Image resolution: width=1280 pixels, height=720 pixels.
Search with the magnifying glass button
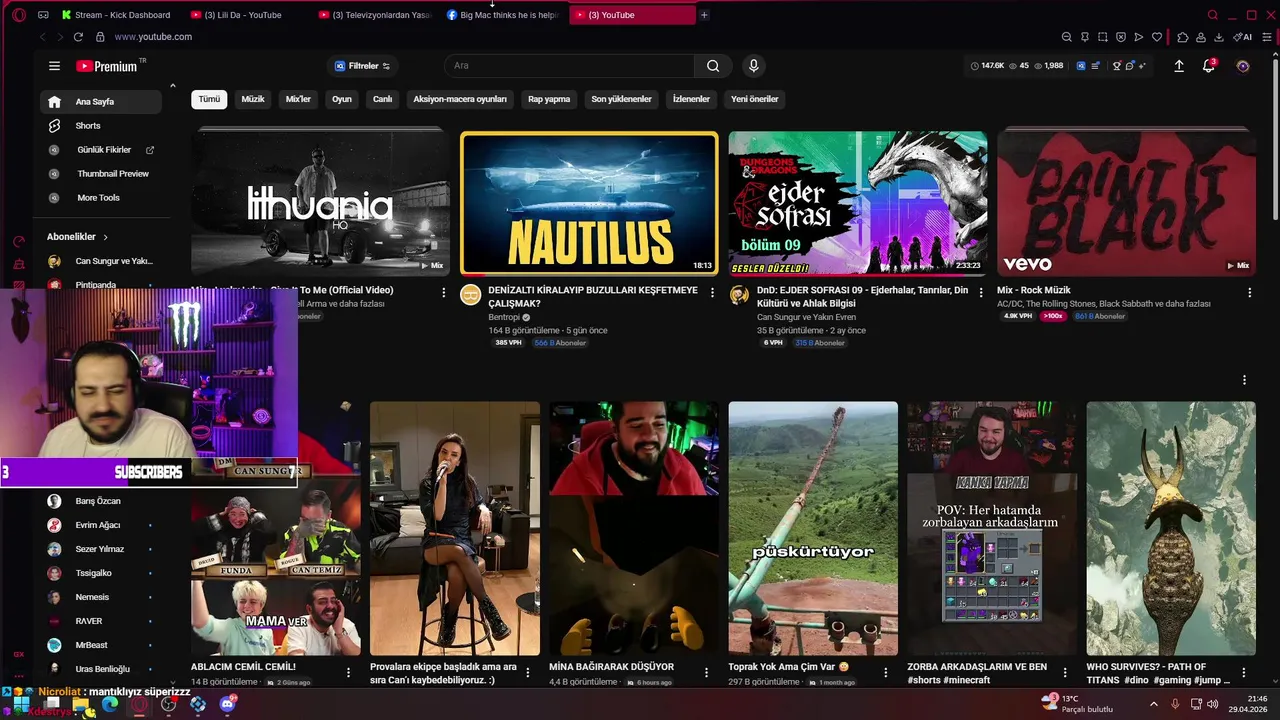tap(713, 66)
